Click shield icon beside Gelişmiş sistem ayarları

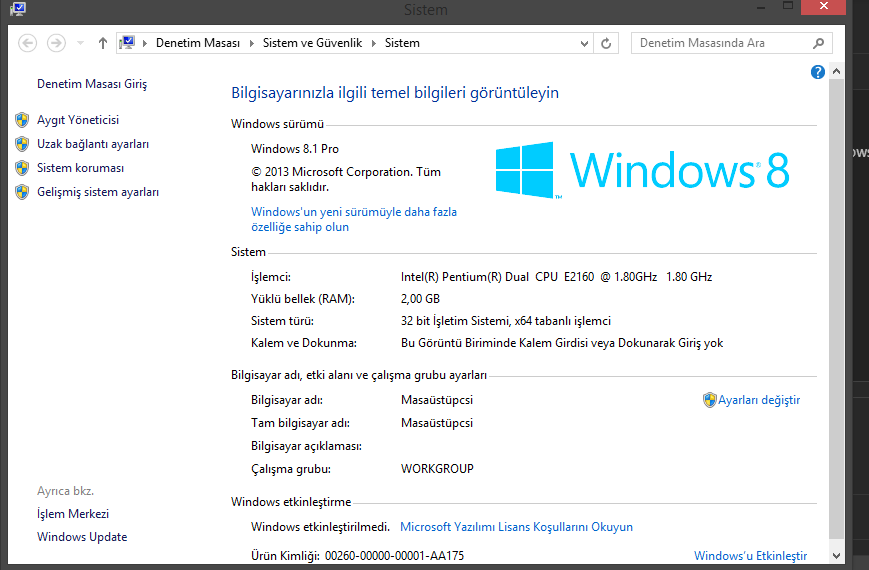22,192
